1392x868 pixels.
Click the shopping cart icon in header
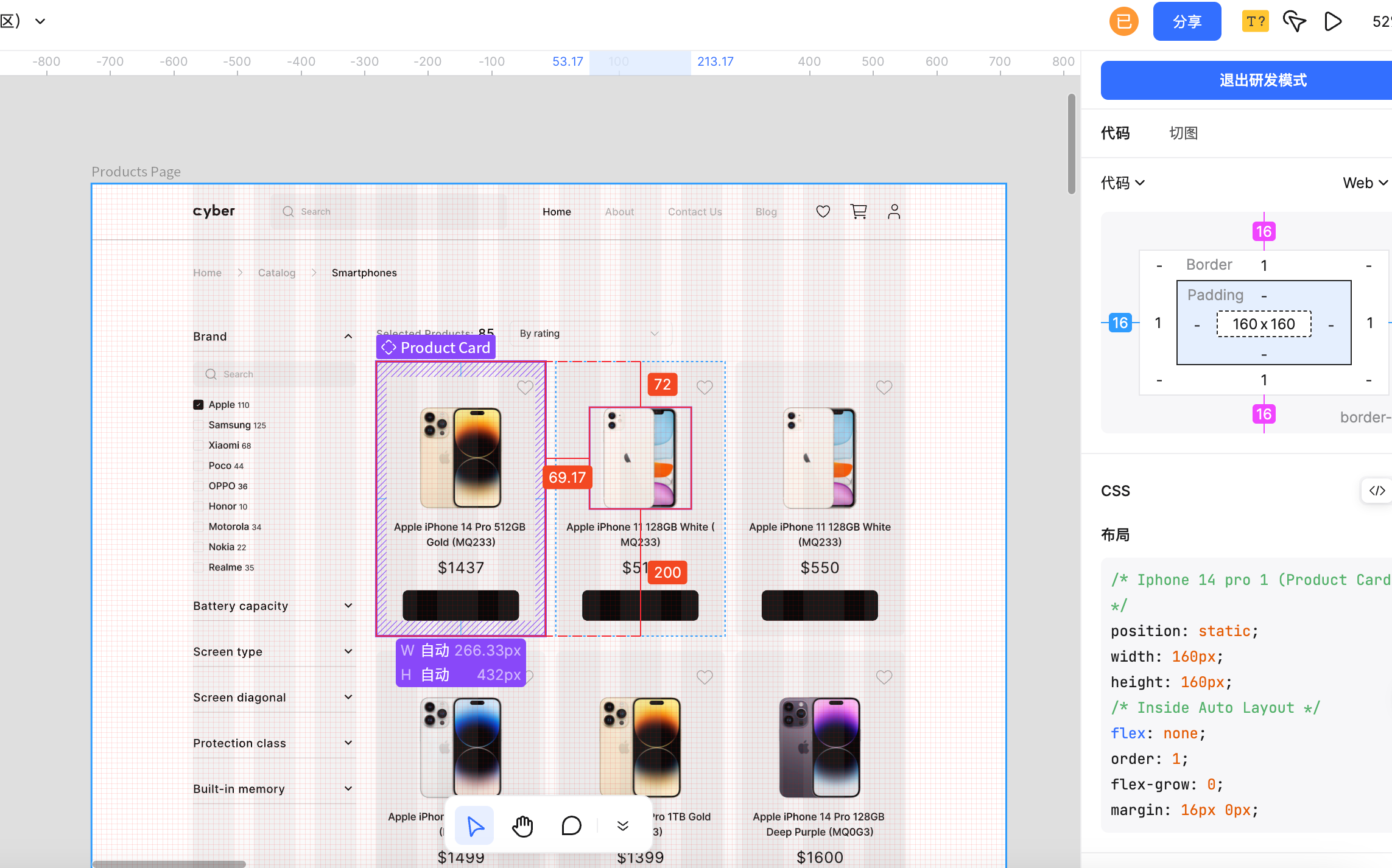click(859, 211)
